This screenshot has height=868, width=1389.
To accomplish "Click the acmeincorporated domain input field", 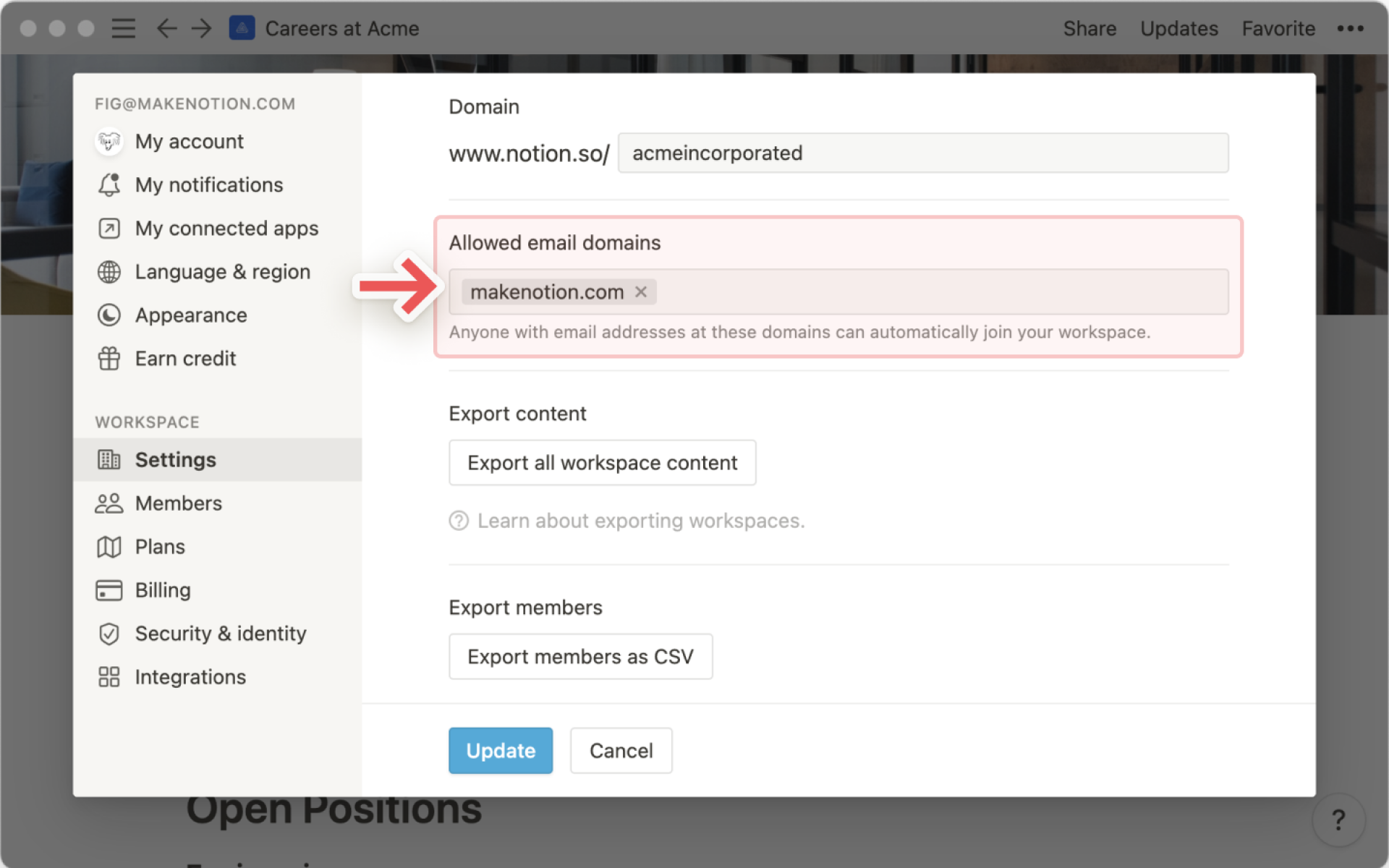I will coord(922,152).
